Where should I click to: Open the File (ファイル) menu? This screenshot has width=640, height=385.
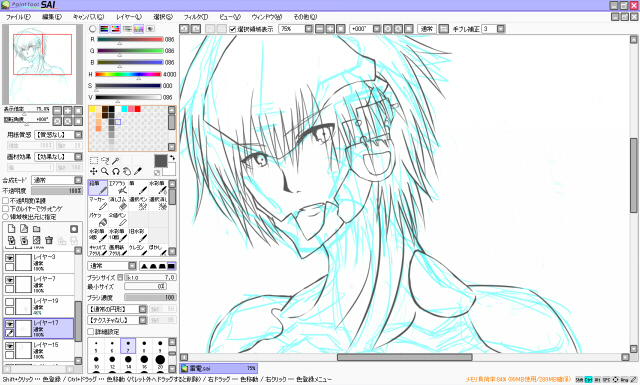click(18, 17)
